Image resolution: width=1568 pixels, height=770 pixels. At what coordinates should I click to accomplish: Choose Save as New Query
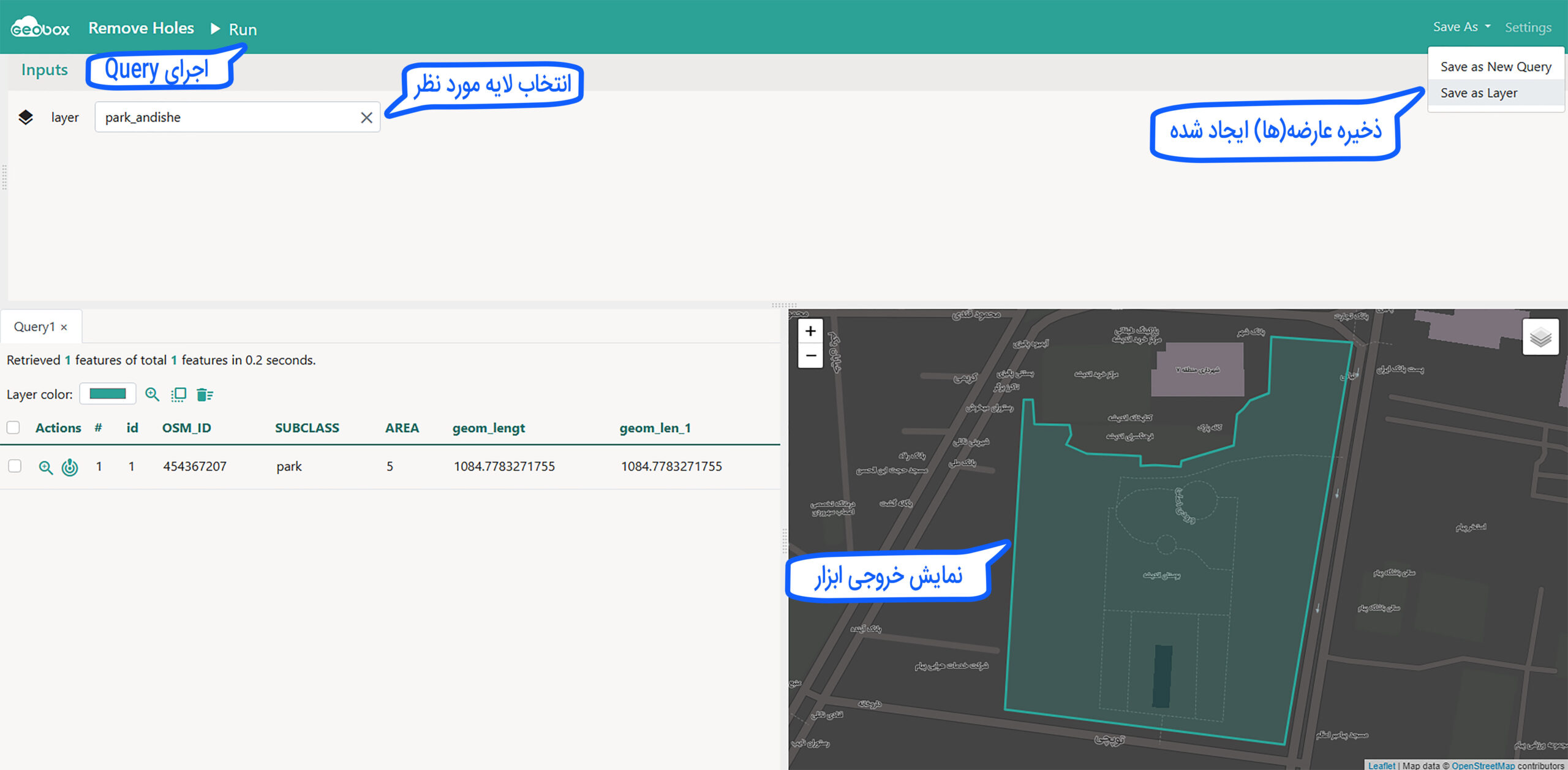pos(1495,67)
